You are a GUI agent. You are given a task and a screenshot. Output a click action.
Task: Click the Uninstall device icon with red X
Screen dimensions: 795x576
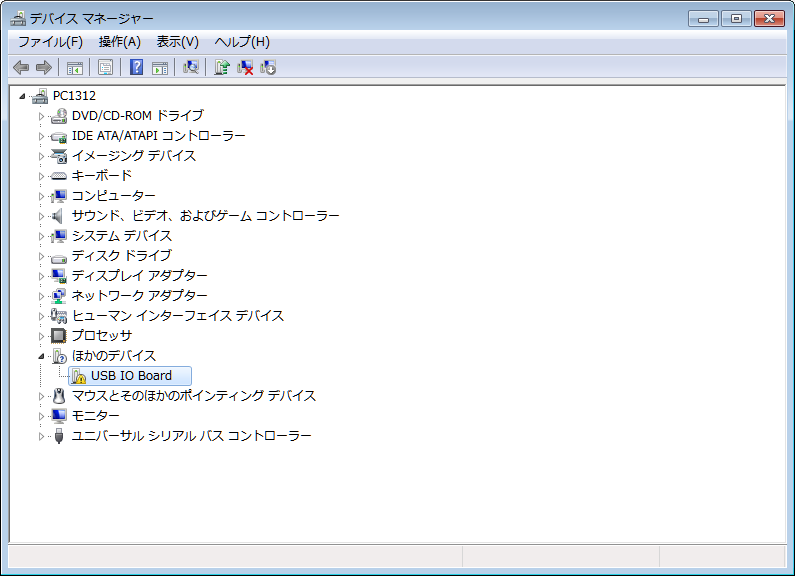pyautogui.click(x=245, y=67)
